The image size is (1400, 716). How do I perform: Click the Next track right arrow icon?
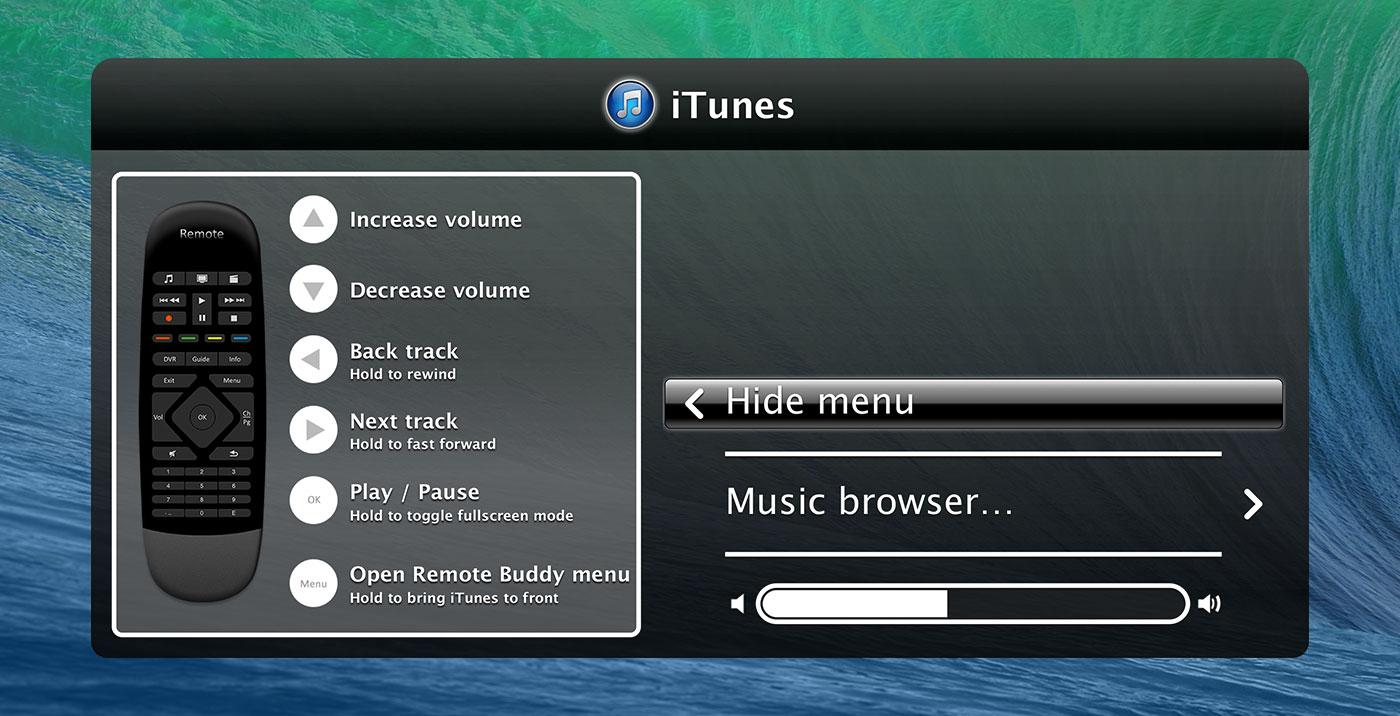pyautogui.click(x=313, y=430)
